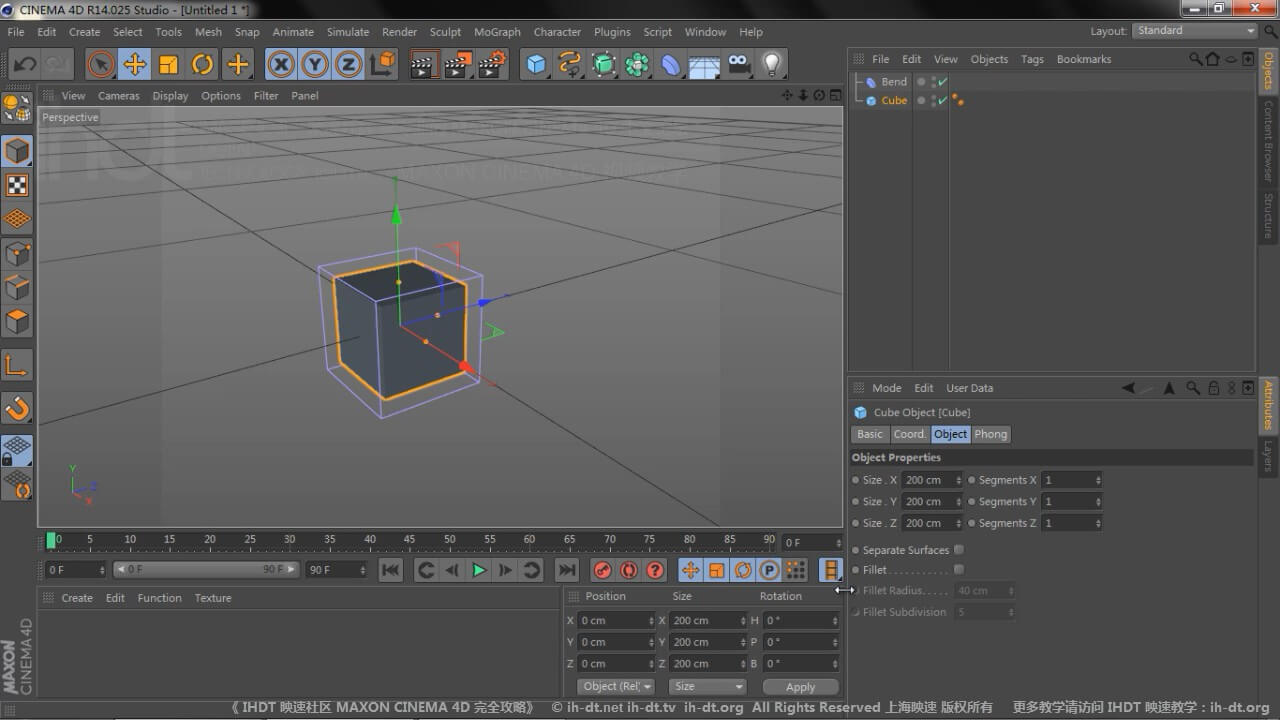This screenshot has width=1280, height=720.
Task: Toggle snapping magnet icon
Action: pos(17,408)
